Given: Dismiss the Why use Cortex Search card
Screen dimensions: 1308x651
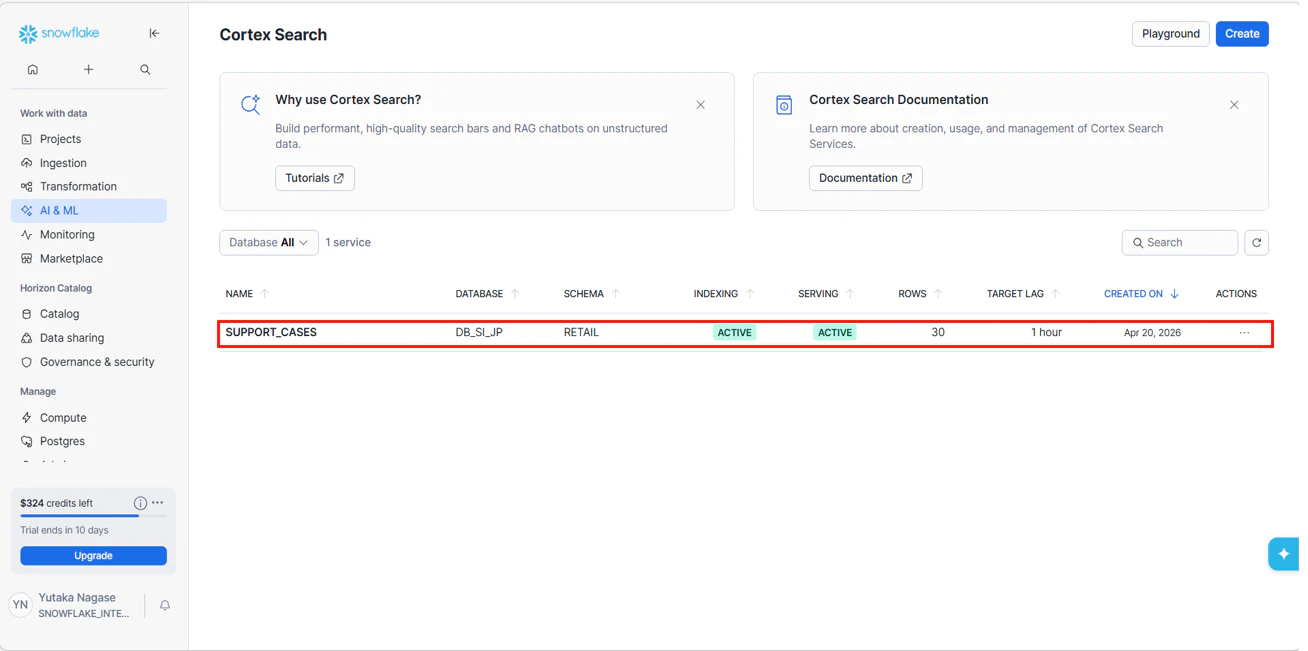Looking at the screenshot, I should tap(701, 105).
